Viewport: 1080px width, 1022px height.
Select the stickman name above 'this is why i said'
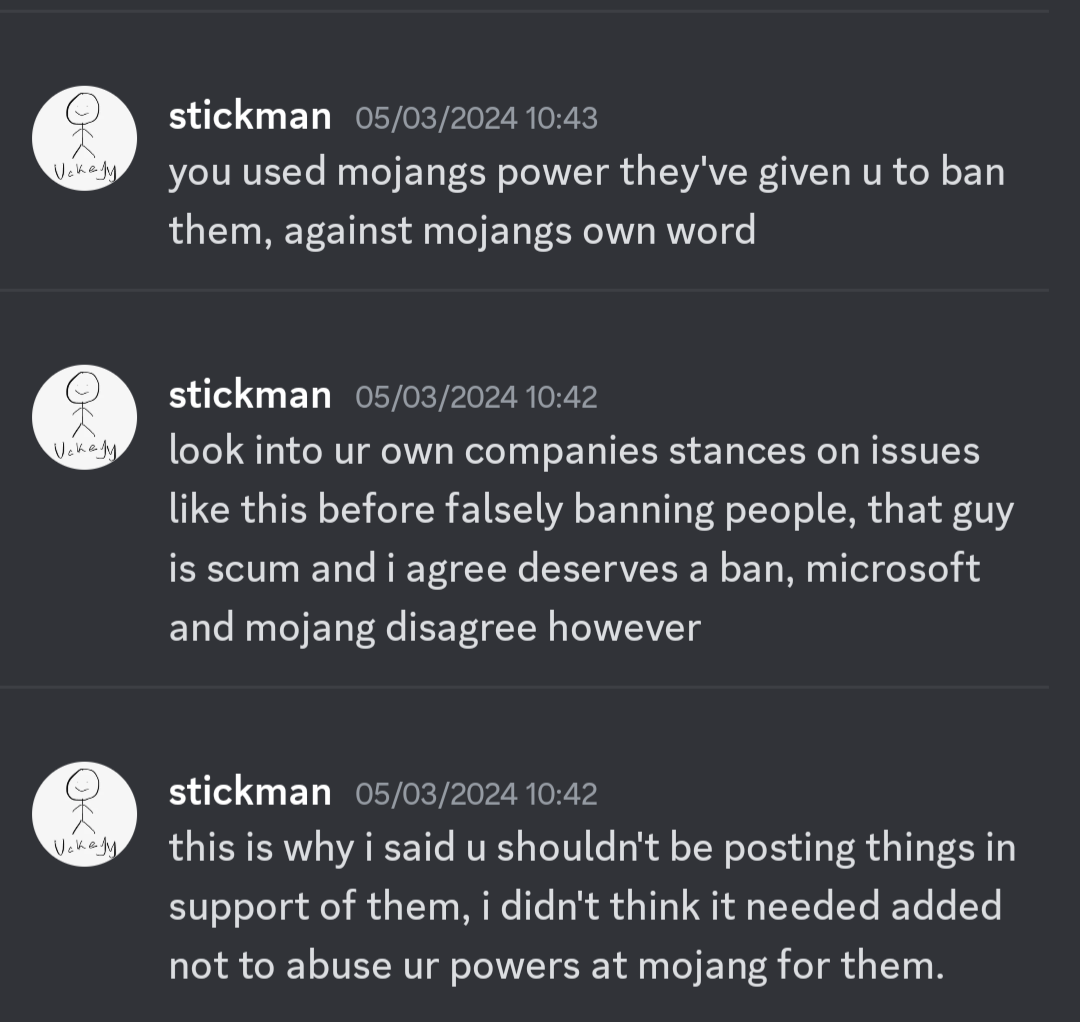(250, 791)
